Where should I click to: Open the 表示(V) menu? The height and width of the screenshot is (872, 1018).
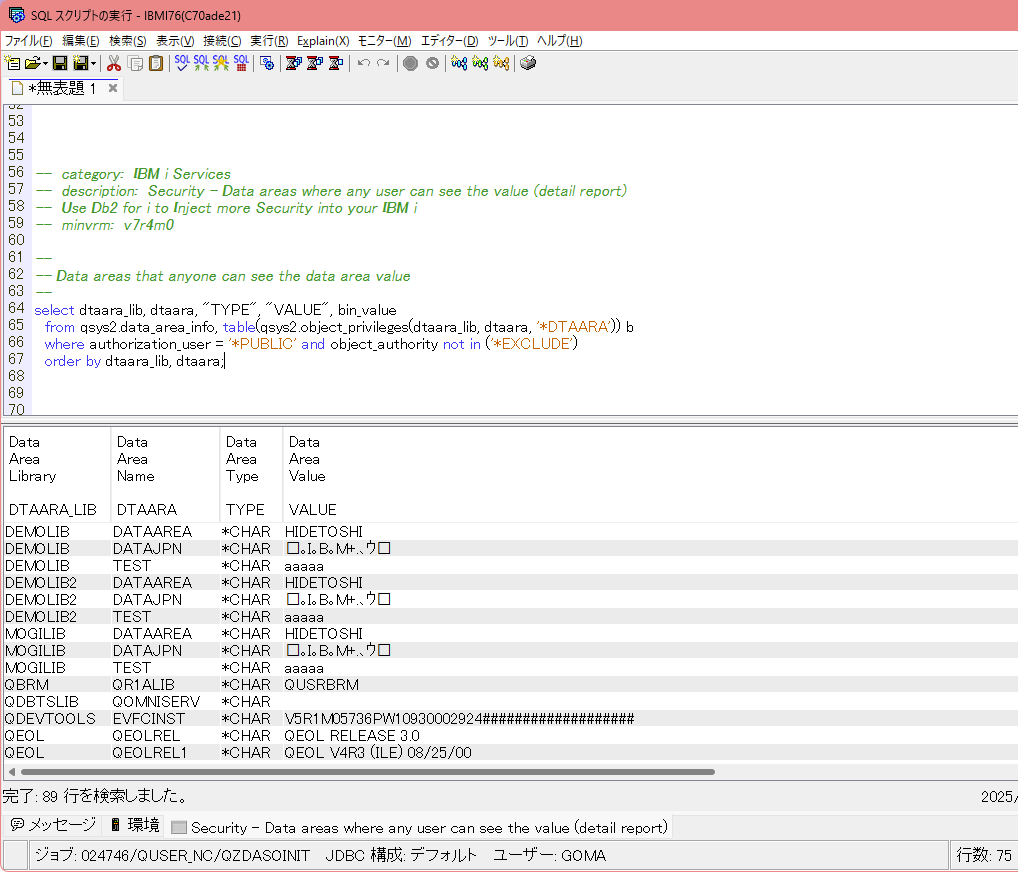coord(175,41)
